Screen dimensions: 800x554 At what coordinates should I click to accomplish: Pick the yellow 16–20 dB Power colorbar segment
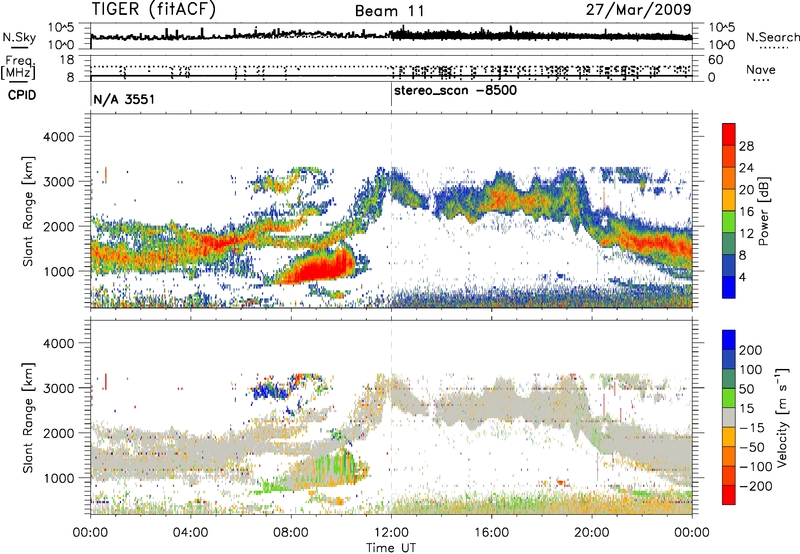[729, 200]
